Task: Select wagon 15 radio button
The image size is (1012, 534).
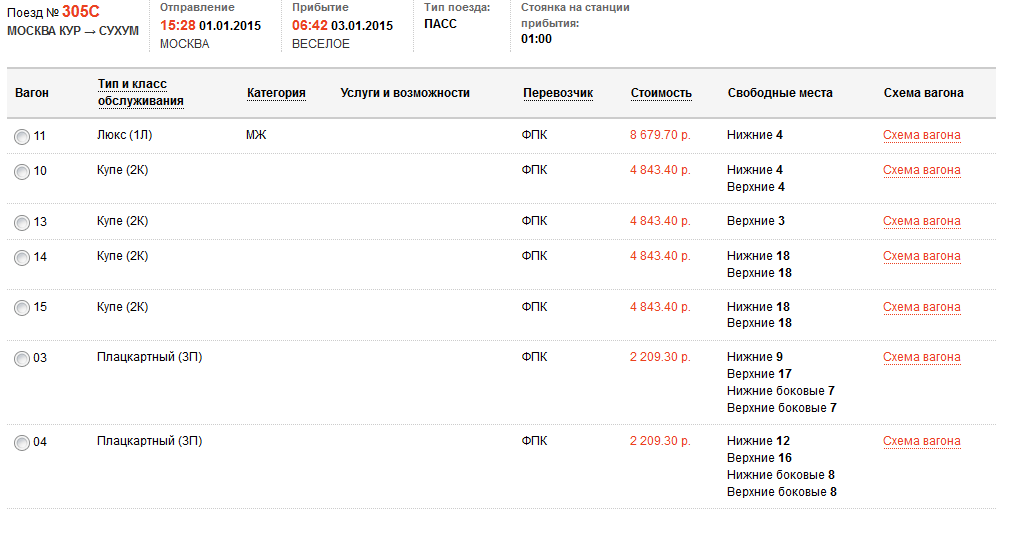Action: (x=22, y=308)
